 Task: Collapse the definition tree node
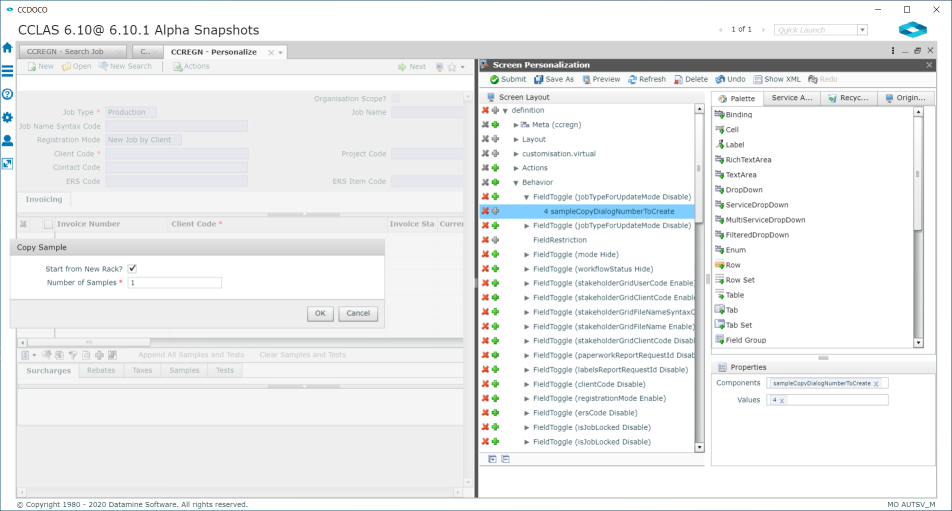click(505, 110)
